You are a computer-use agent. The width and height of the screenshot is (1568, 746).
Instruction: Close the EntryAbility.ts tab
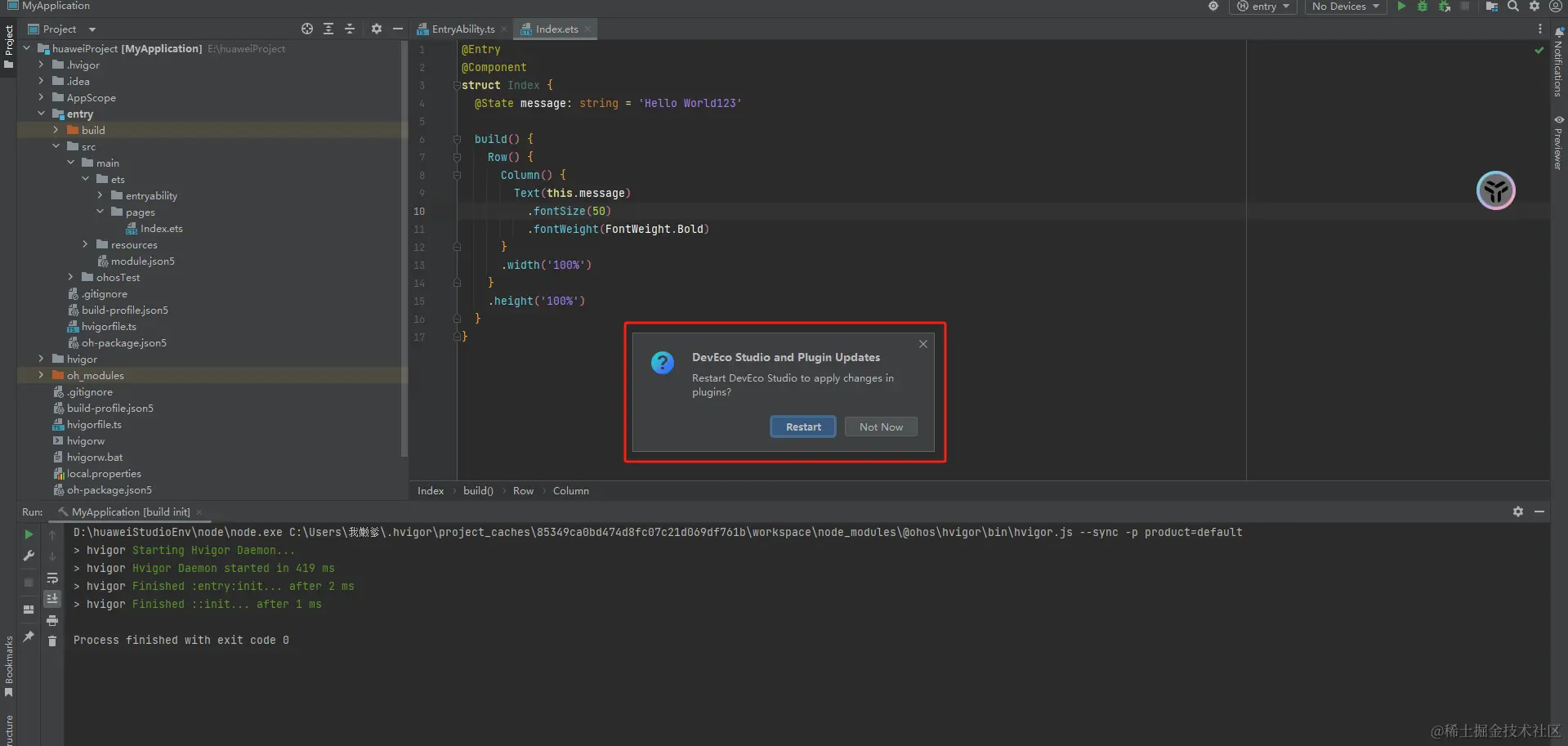pos(503,29)
